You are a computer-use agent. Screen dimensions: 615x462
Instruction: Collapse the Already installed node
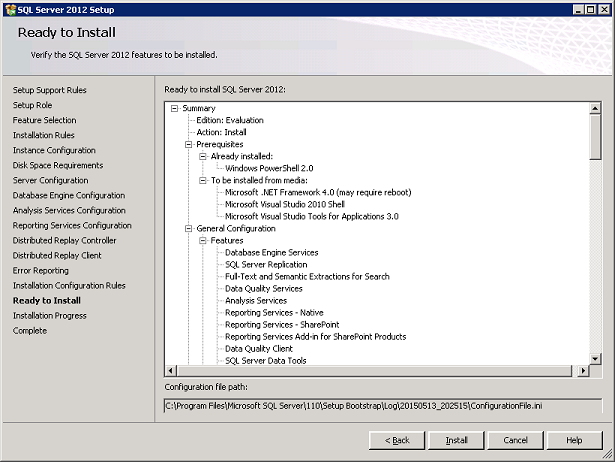(203, 156)
